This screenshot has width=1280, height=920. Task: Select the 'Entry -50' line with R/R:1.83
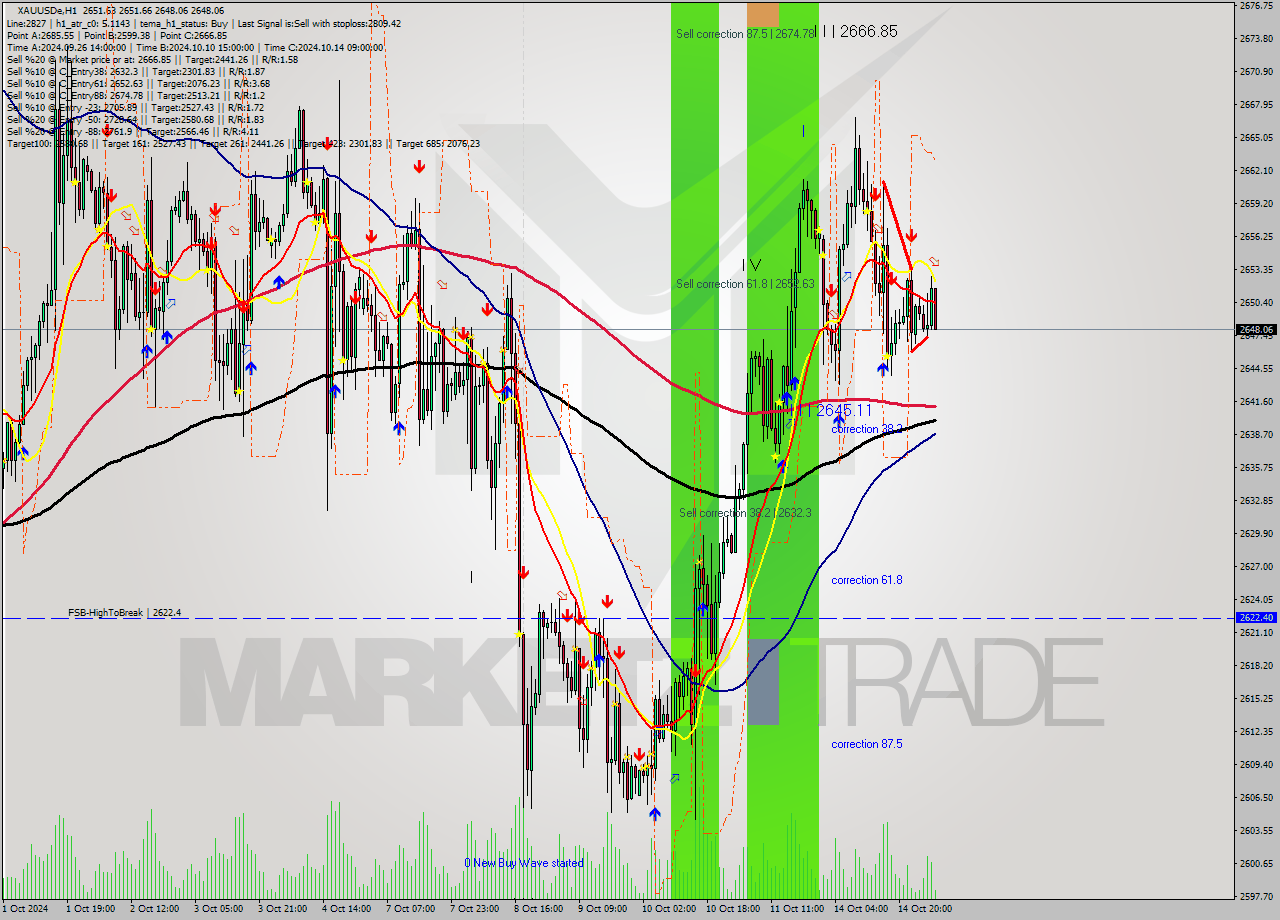pyautogui.click(x=135, y=119)
